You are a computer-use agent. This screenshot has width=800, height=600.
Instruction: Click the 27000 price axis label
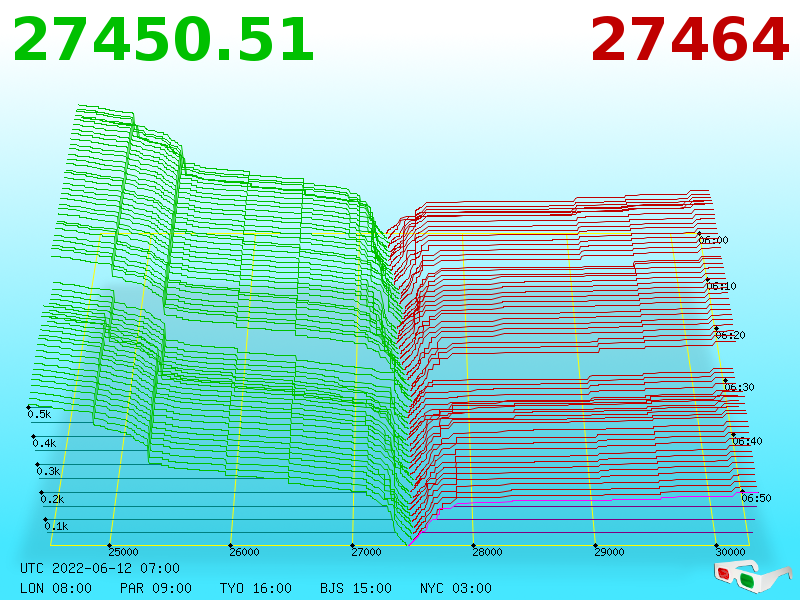tap(366, 552)
